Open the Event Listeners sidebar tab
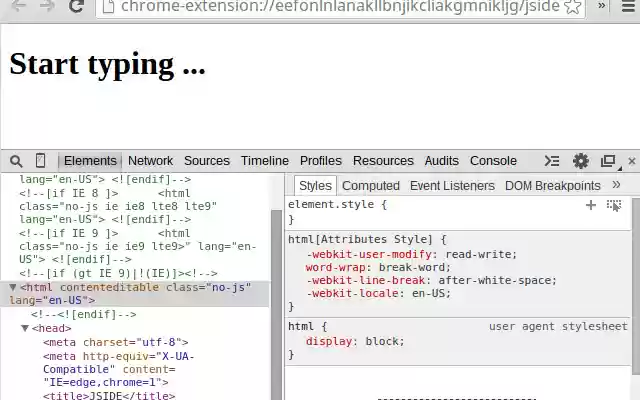 [452, 186]
